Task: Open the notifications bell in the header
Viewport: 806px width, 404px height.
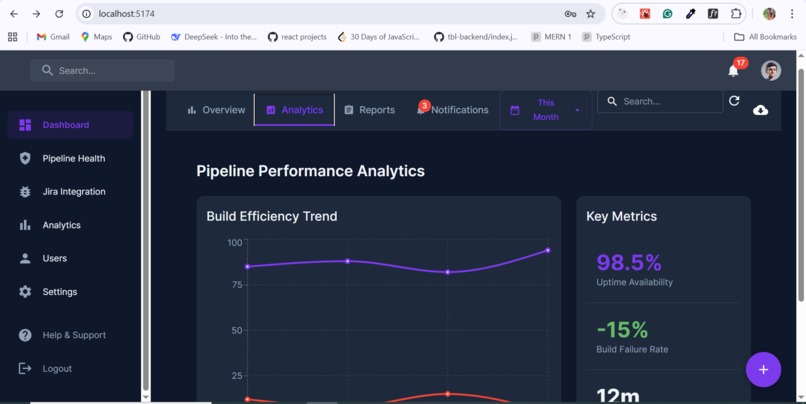Action: (734, 70)
